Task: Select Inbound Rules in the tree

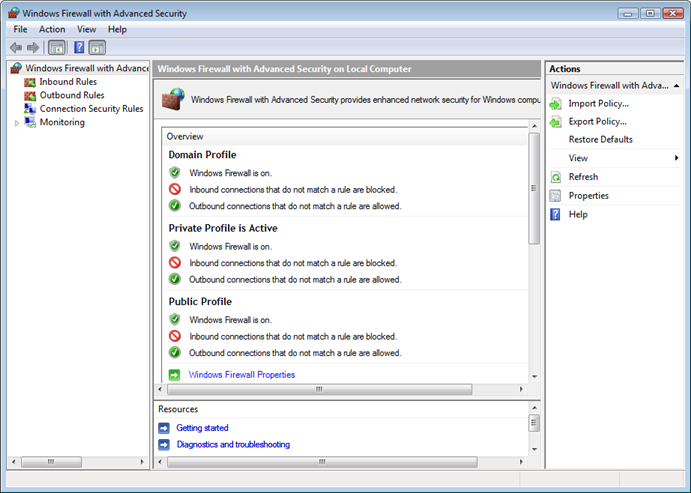Action: [68, 82]
